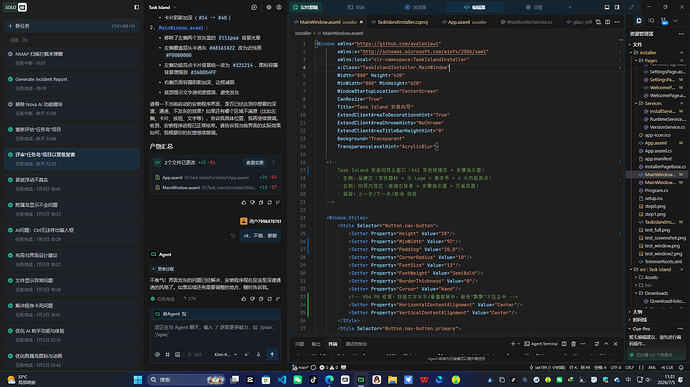The height and width of the screenshot is (387, 690).
Task: Toggle side panel layout icon in title bar
Action: [617, 7]
